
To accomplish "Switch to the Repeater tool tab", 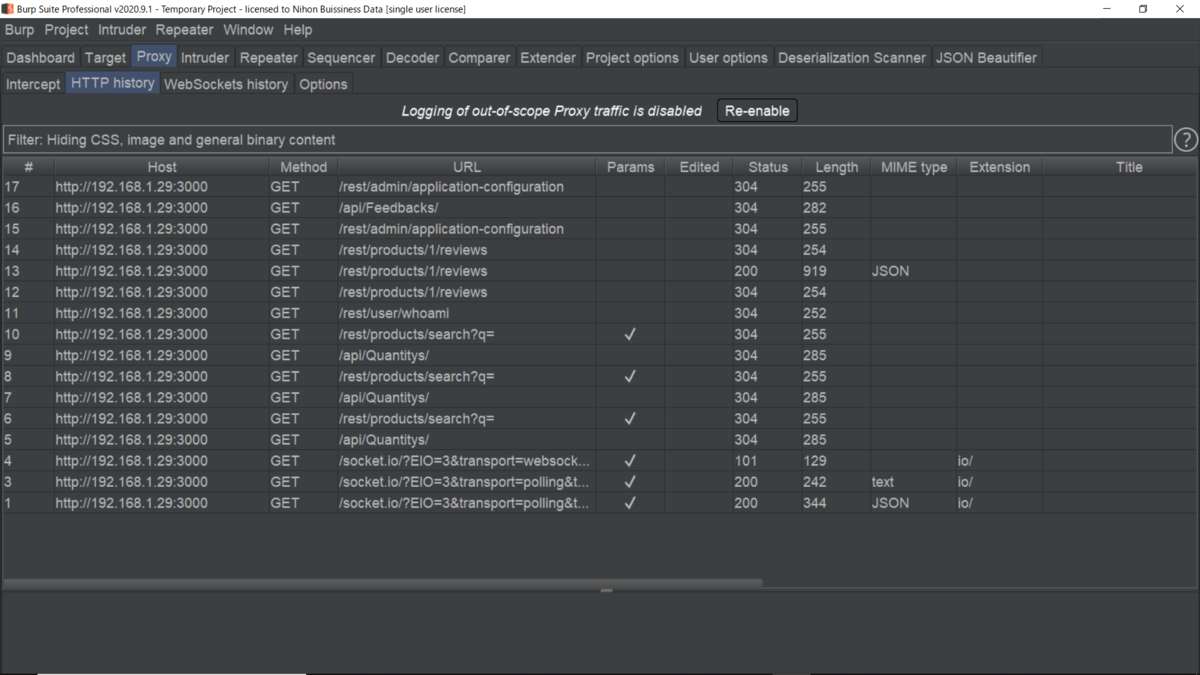I will tap(269, 57).
